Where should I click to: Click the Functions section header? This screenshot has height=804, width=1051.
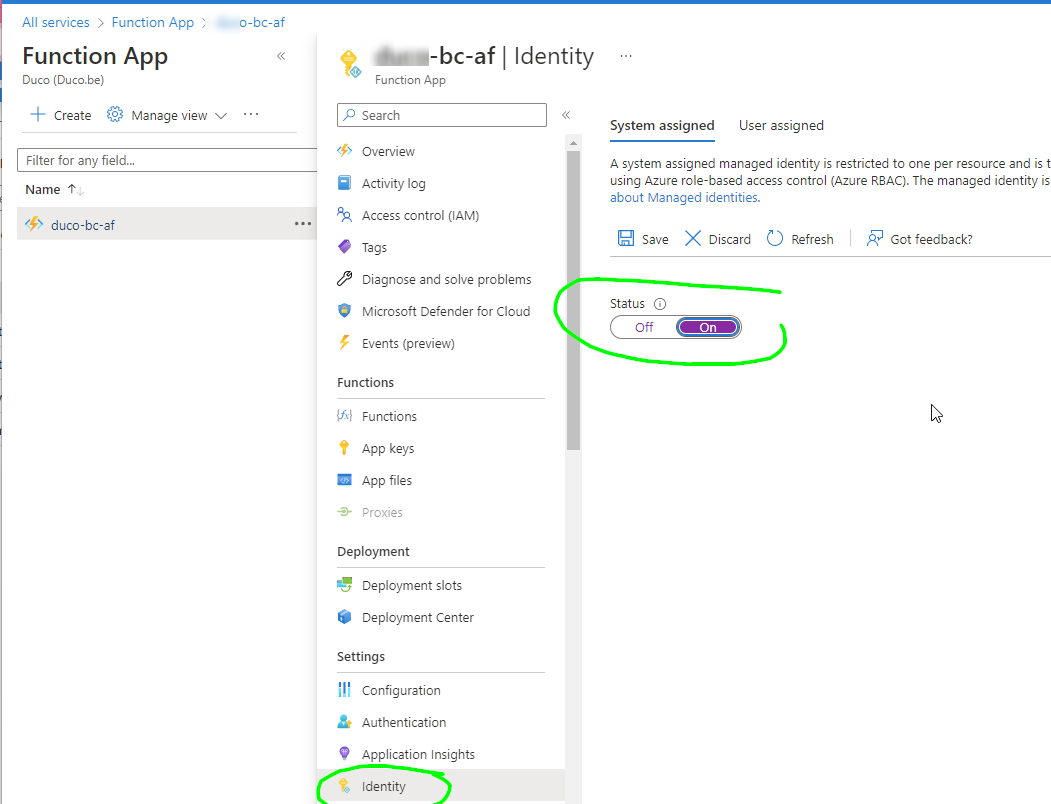click(365, 382)
